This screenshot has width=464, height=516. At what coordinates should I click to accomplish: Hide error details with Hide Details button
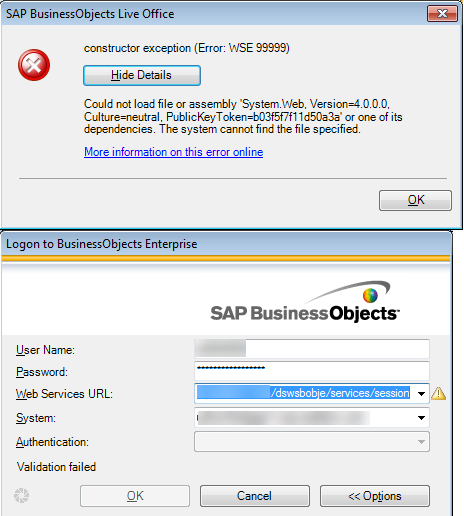(142, 75)
